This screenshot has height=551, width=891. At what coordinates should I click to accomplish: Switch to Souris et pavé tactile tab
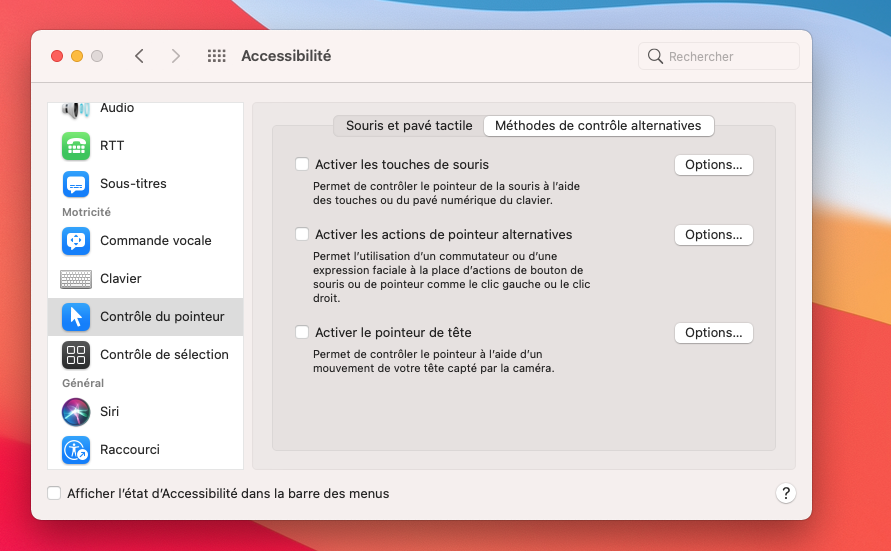pos(409,126)
